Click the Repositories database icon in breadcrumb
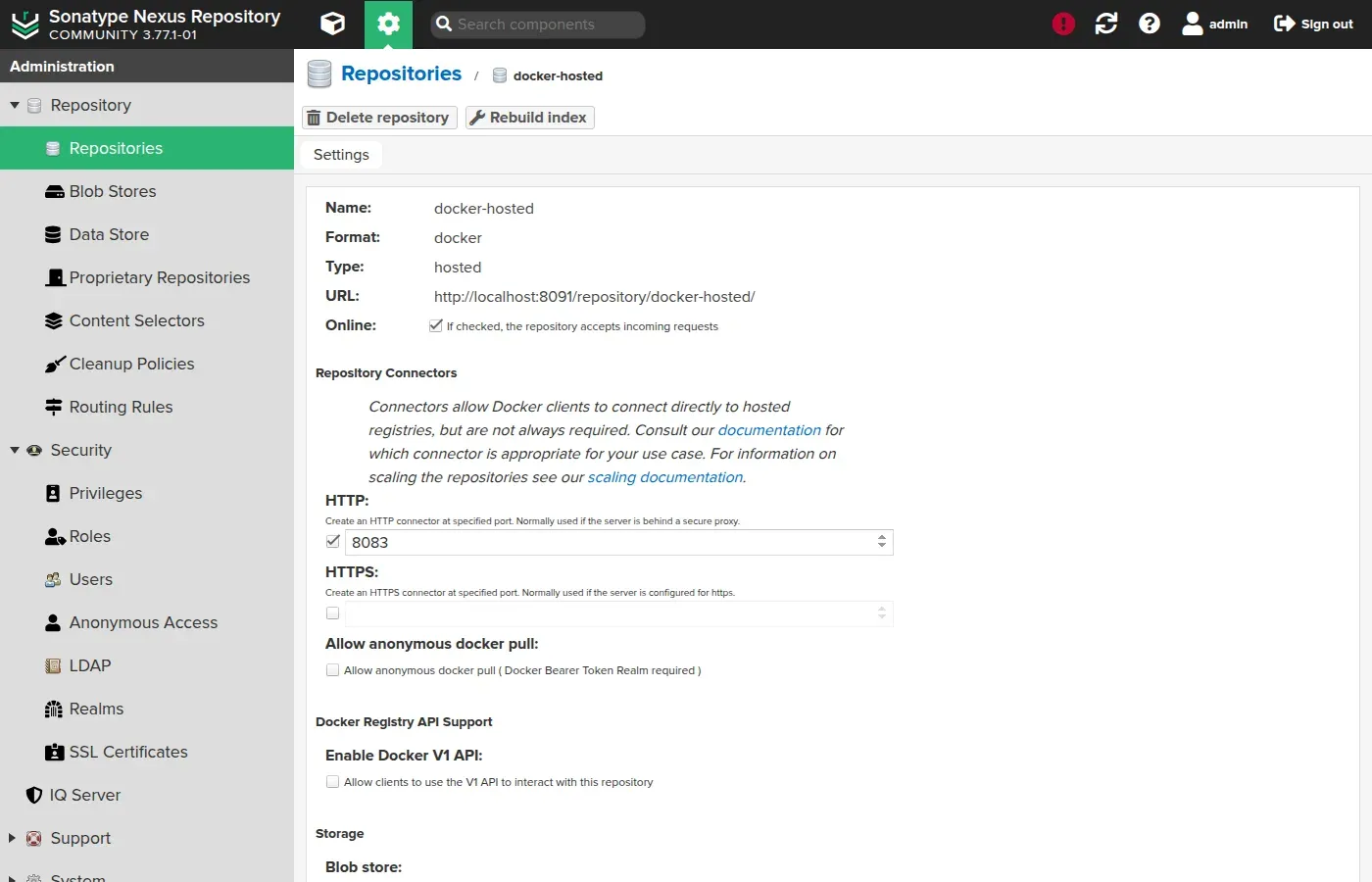This screenshot has width=1372, height=882. tap(319, 74)
